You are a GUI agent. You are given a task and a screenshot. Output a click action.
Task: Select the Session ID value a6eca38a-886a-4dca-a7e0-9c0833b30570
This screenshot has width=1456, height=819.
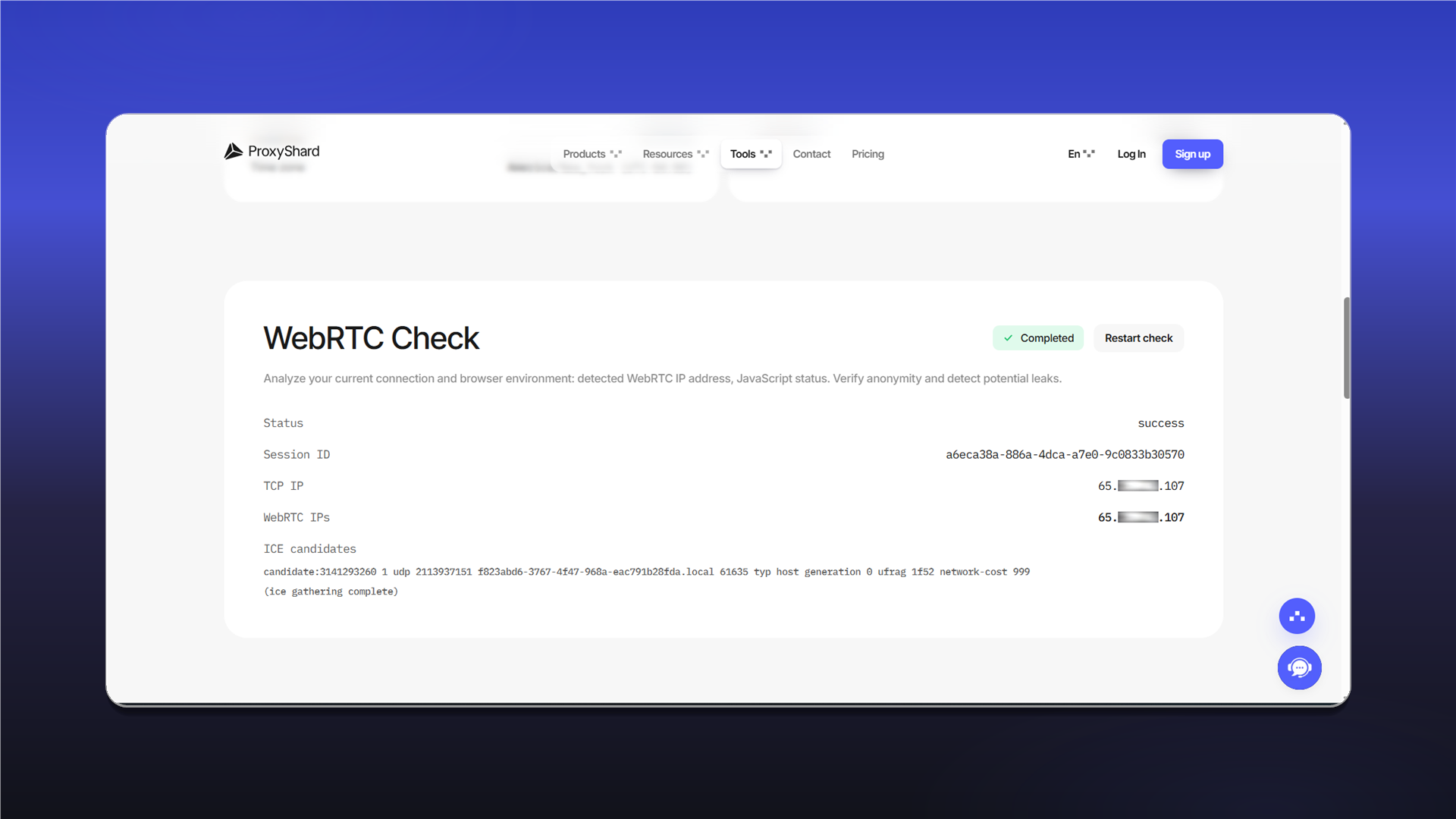(1065, 454)
